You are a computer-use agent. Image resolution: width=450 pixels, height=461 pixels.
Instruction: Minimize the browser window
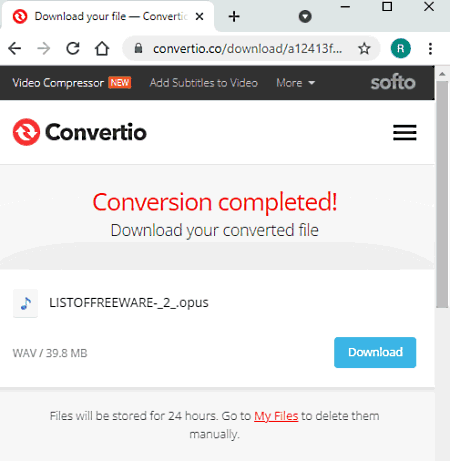coord(345,7)
